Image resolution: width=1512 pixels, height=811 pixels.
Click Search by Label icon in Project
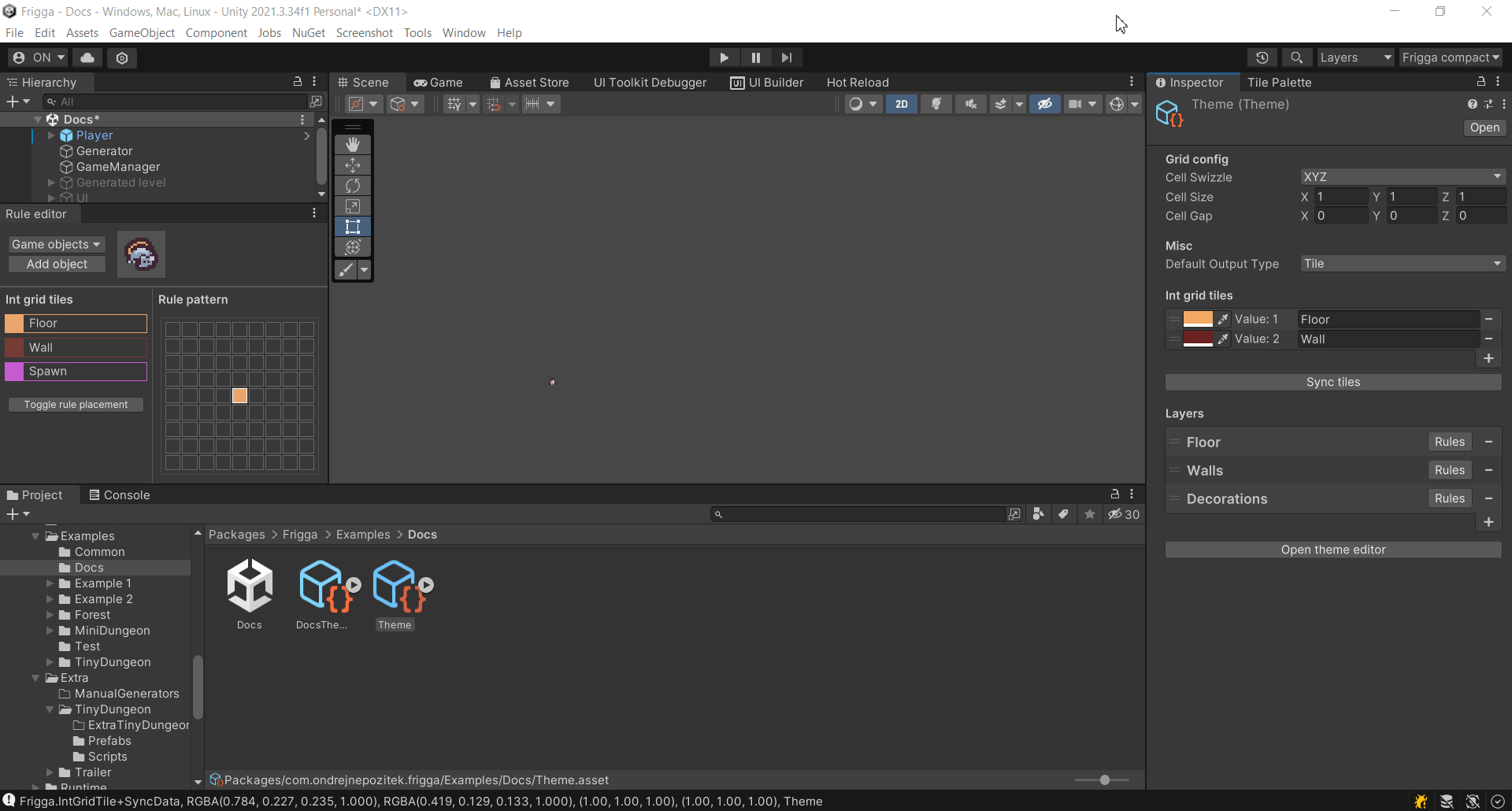pyautogui.click(x=1063, y=514)
